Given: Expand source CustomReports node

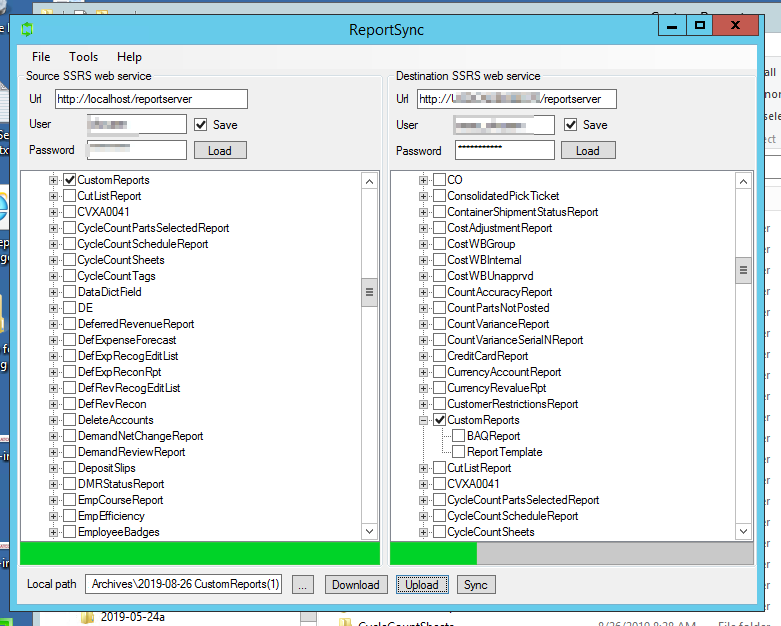Looking at the screenshot, I should (x=53, y=180).
